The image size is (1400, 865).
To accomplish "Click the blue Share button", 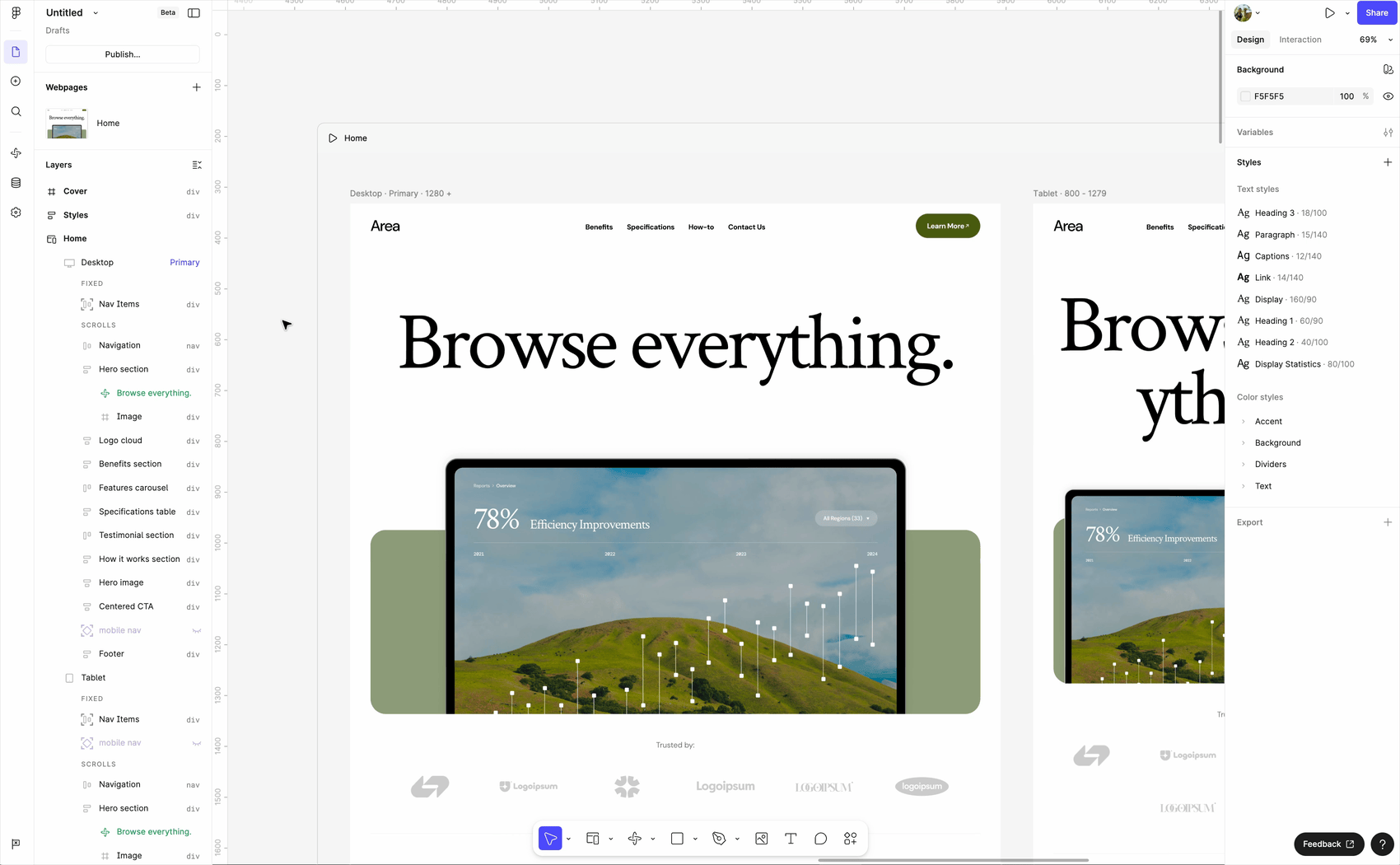I will 1376,13.
